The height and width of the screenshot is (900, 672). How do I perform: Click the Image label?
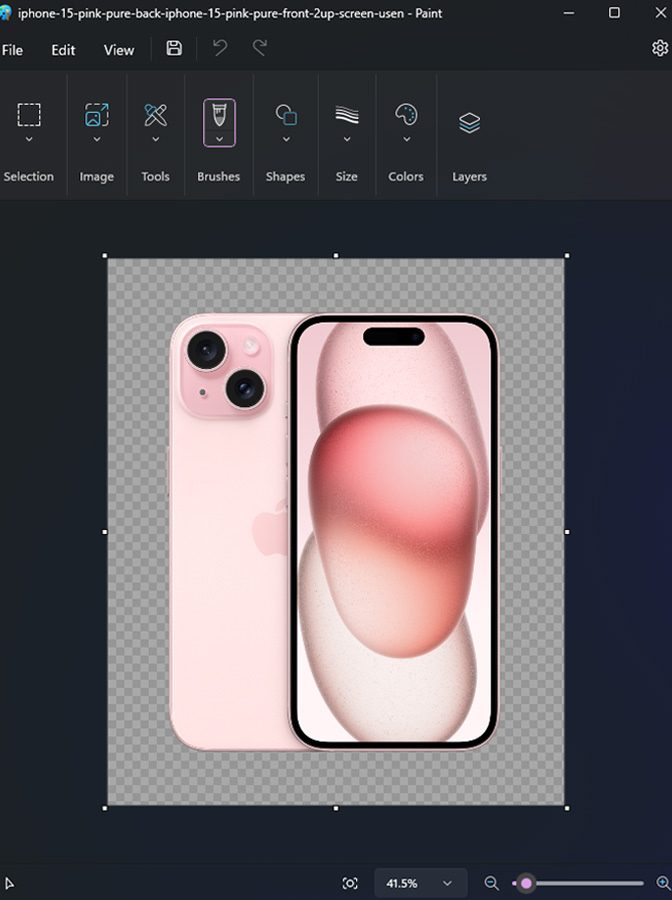pyautogui.click(x=96, y=177)
